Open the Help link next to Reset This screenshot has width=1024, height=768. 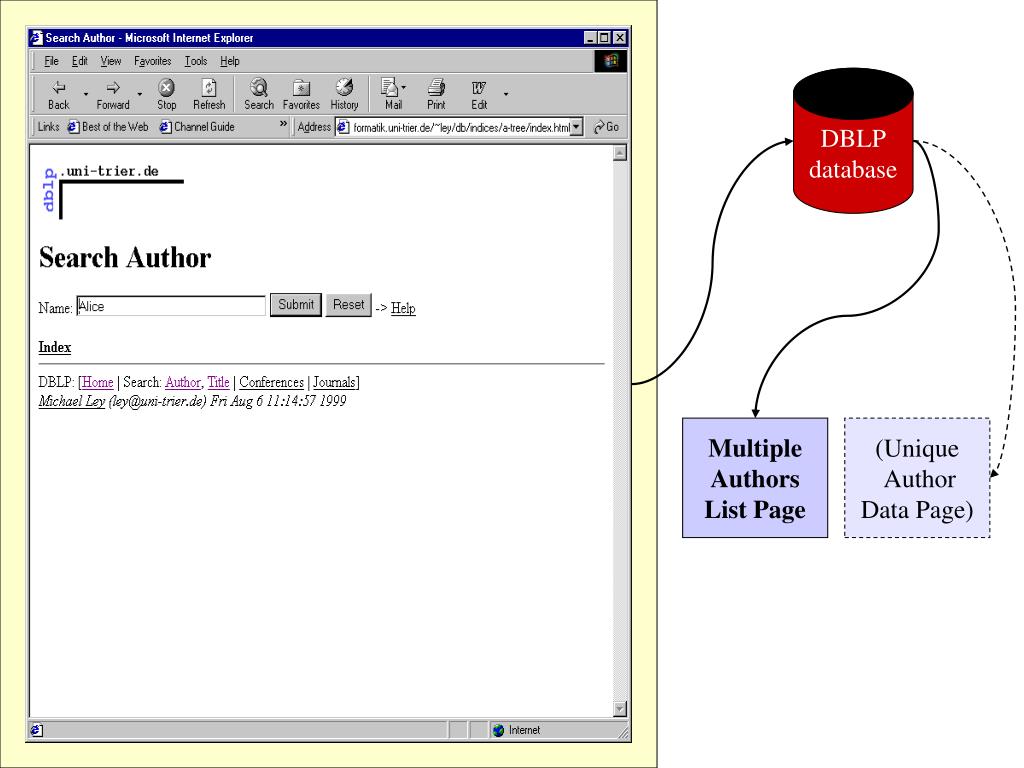click(403, 308)
